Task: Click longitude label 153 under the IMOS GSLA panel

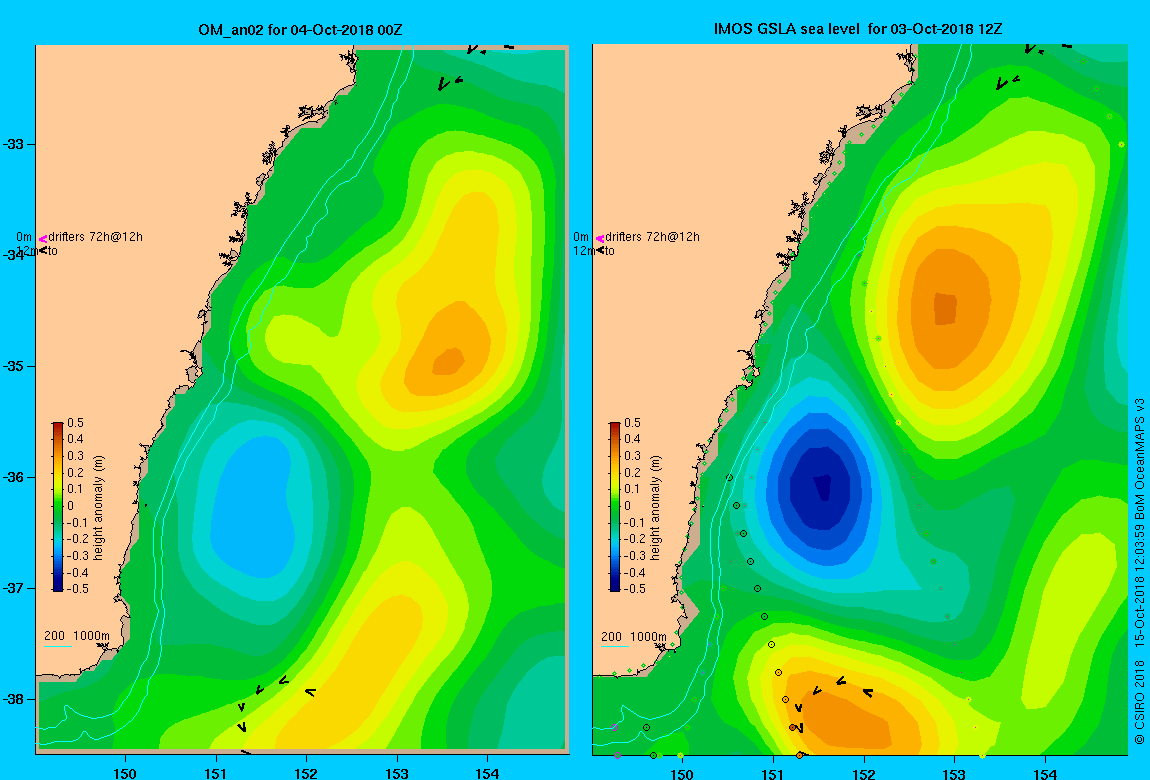Action: pyautogui.click(x=954, y=773)
